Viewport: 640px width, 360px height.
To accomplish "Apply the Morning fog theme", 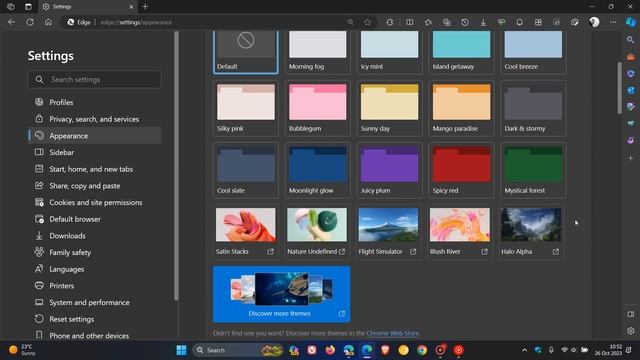I will click(318, 52).
